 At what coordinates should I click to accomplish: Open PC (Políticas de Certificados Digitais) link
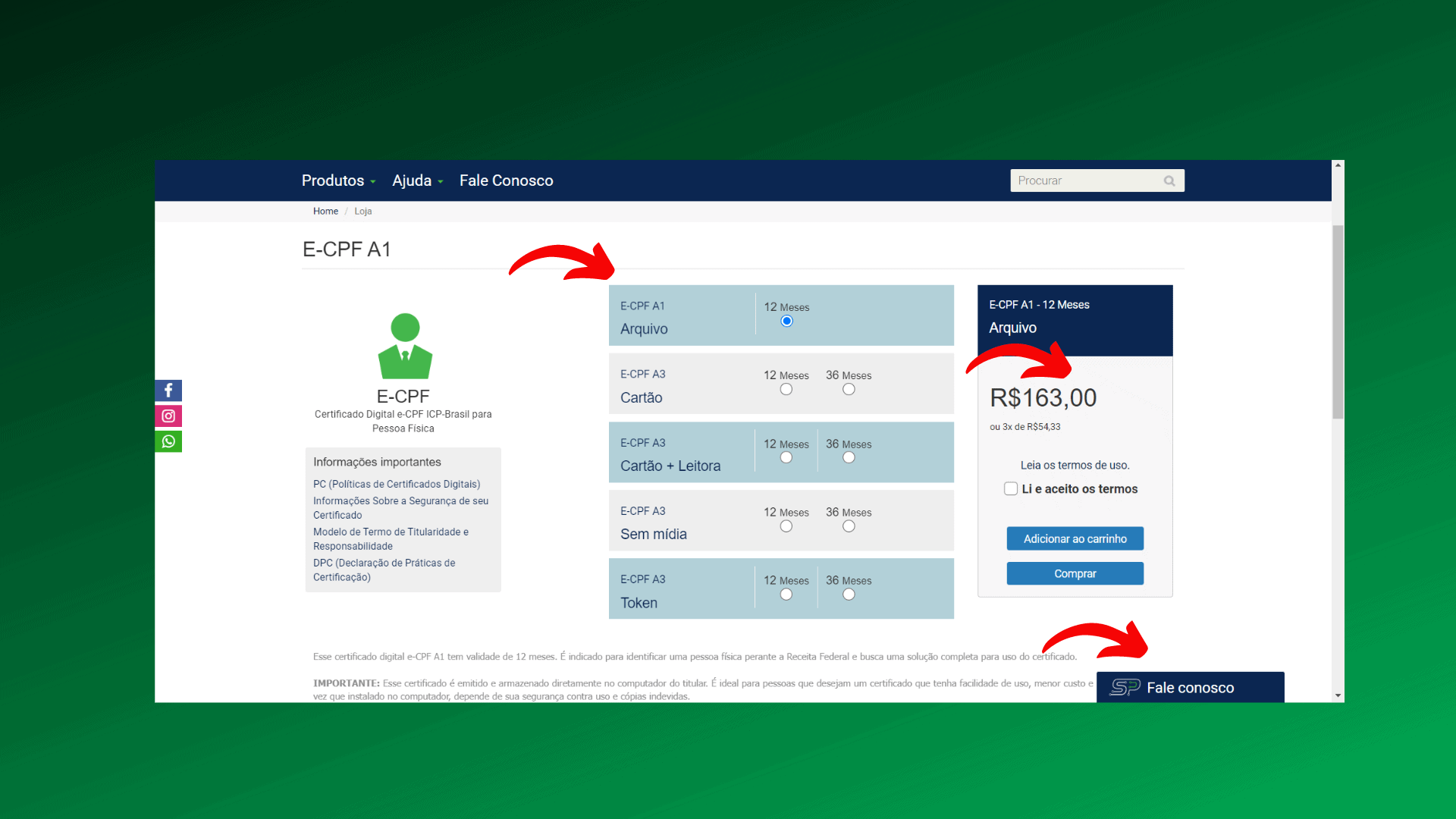coord(397,485)
